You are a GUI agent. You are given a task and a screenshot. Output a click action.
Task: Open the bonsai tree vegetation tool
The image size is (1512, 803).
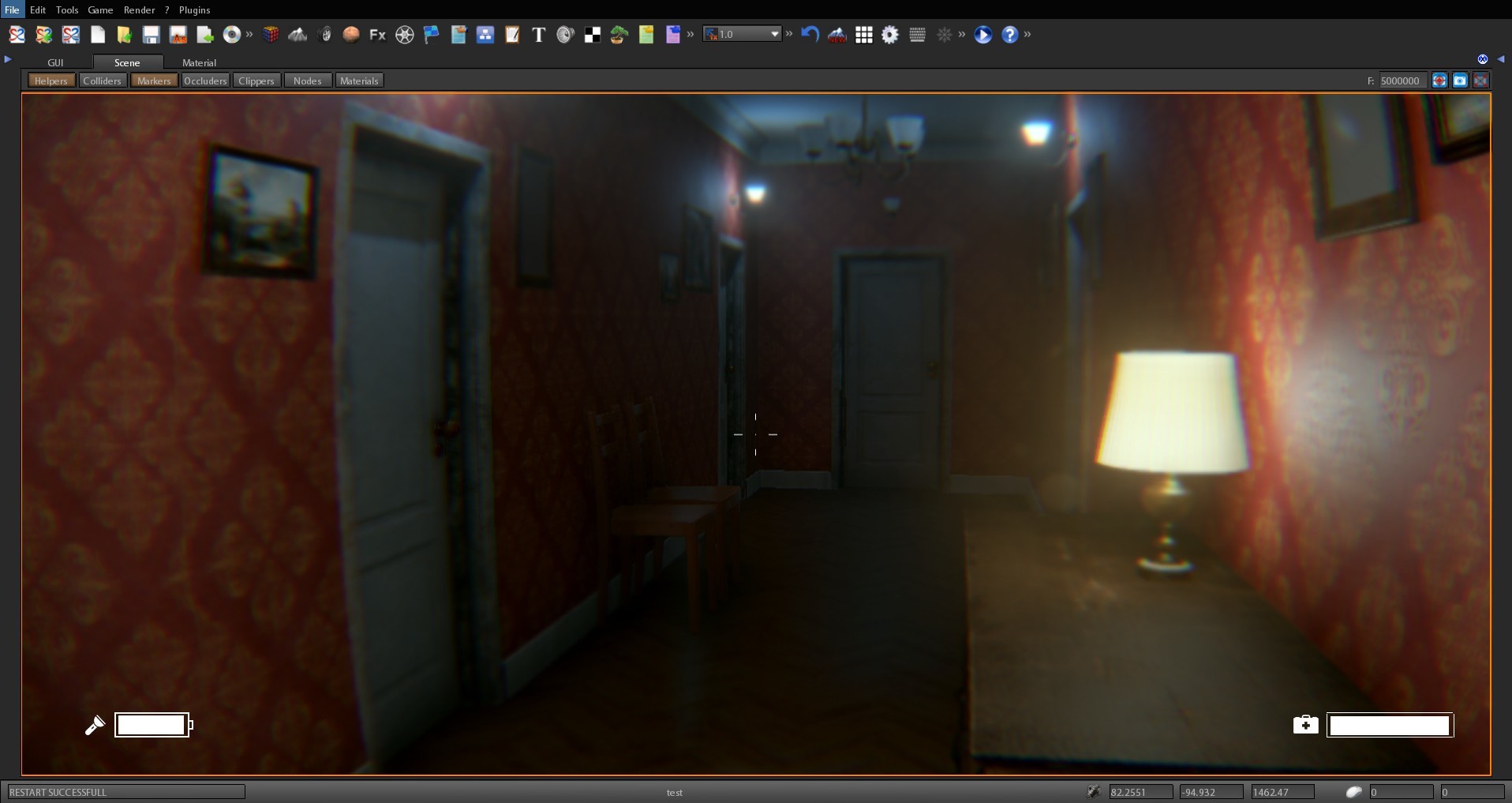click(619, 34)
